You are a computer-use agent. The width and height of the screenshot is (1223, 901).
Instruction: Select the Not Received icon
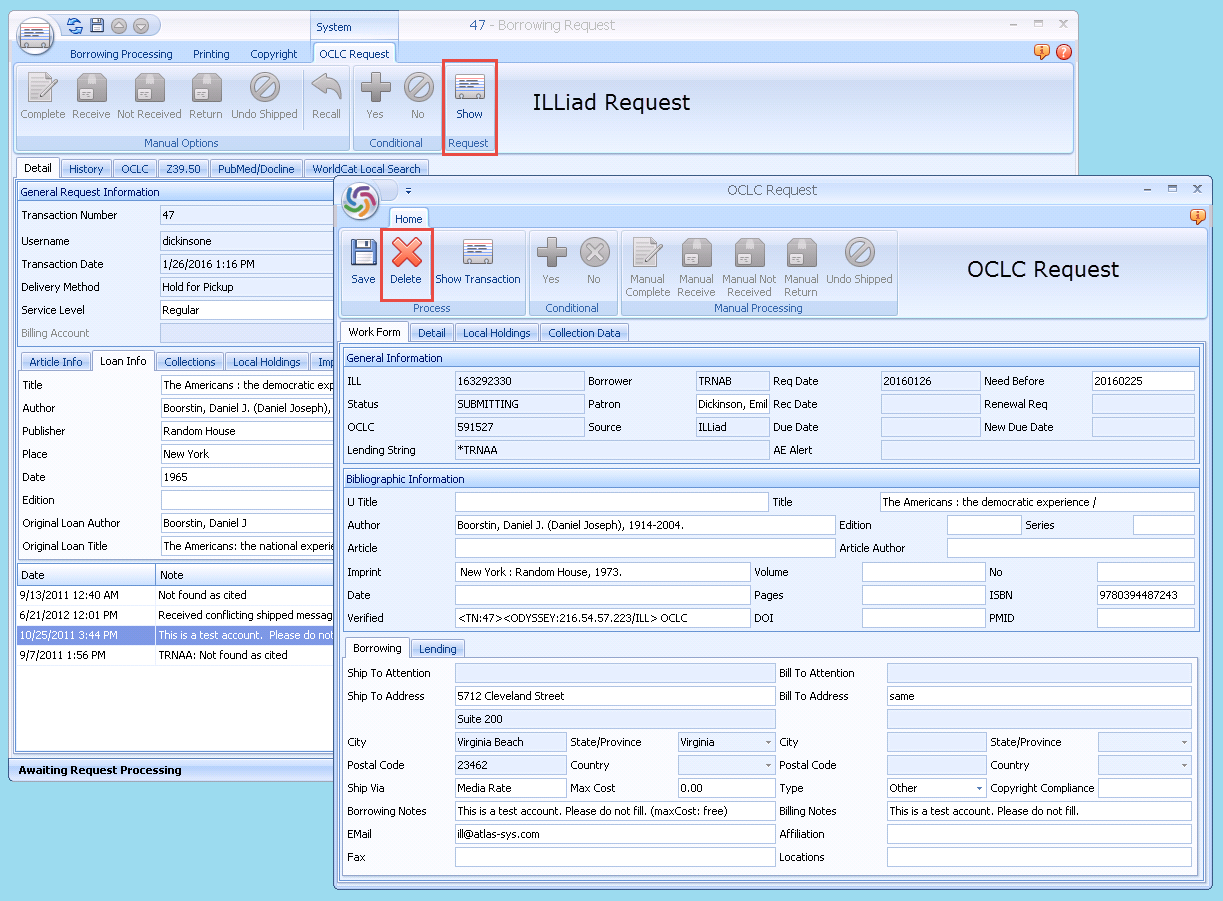pyautogui.click(x=148, y=97)
